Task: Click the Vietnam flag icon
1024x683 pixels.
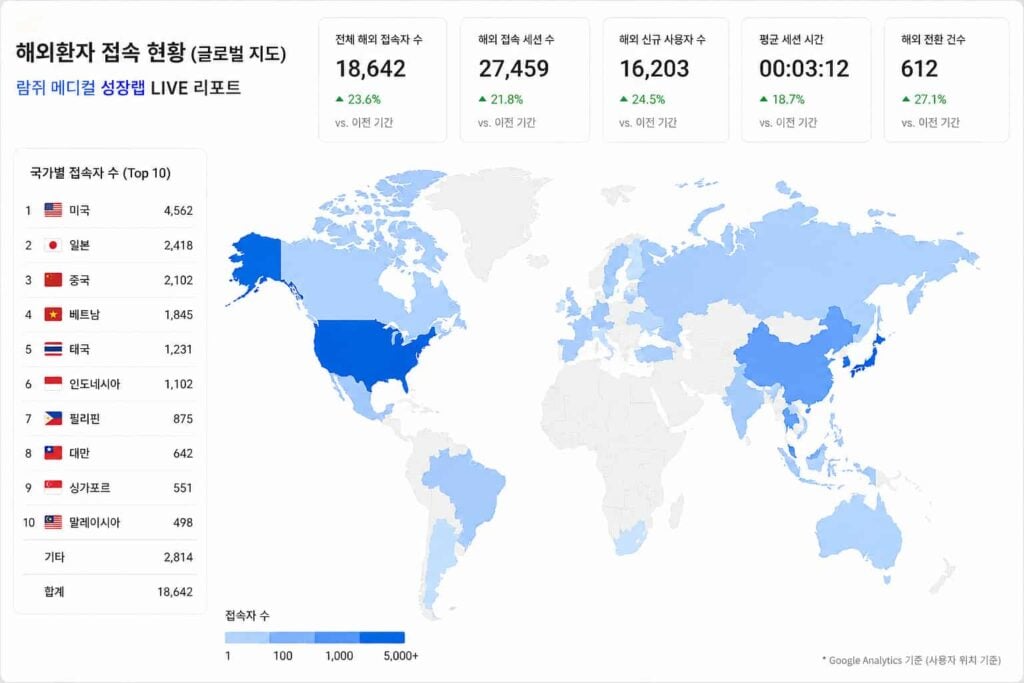Action: pos(53,314)
